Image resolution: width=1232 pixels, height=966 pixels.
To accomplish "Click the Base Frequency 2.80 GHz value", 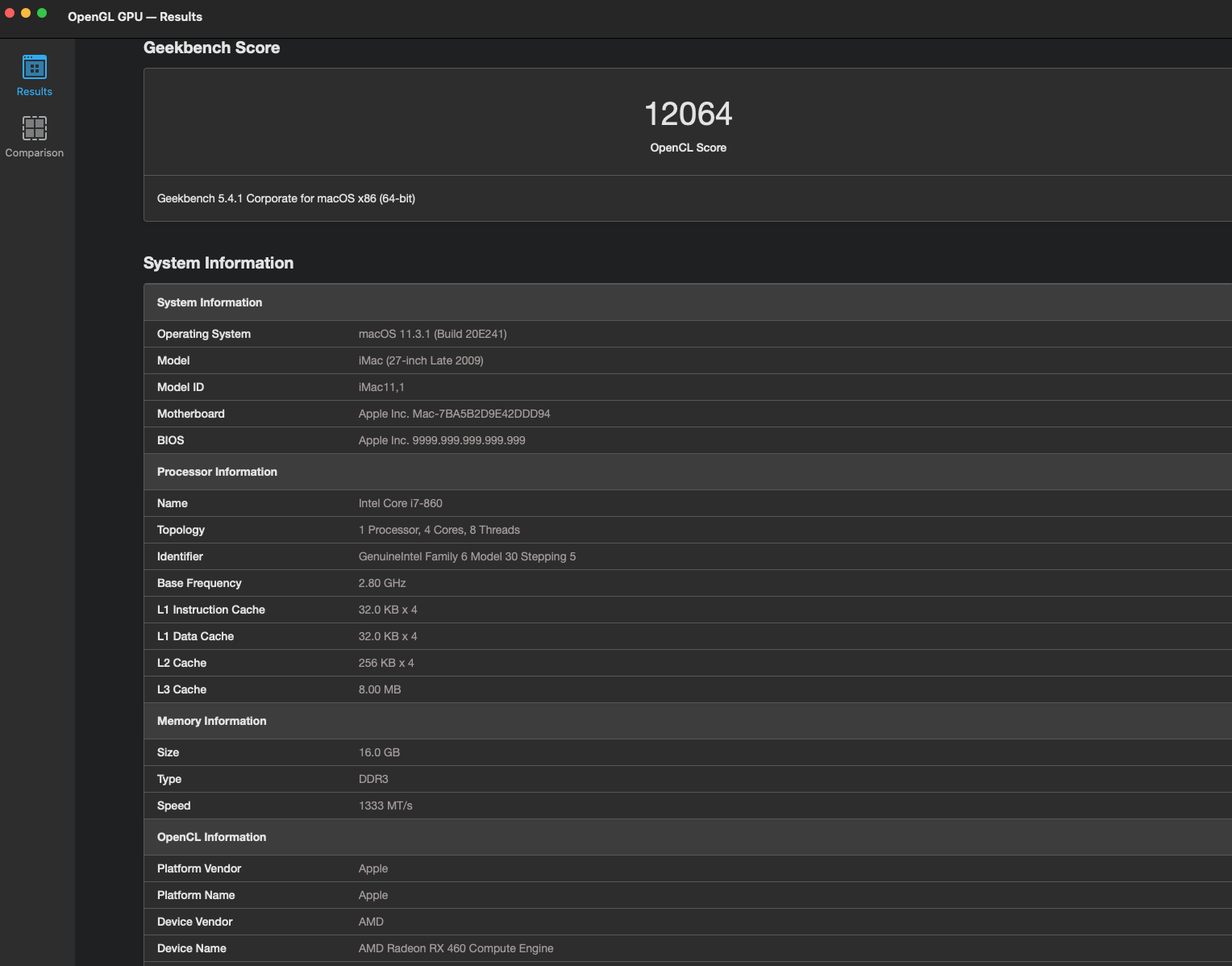I will pyautogui.click(x=382, y=583).
